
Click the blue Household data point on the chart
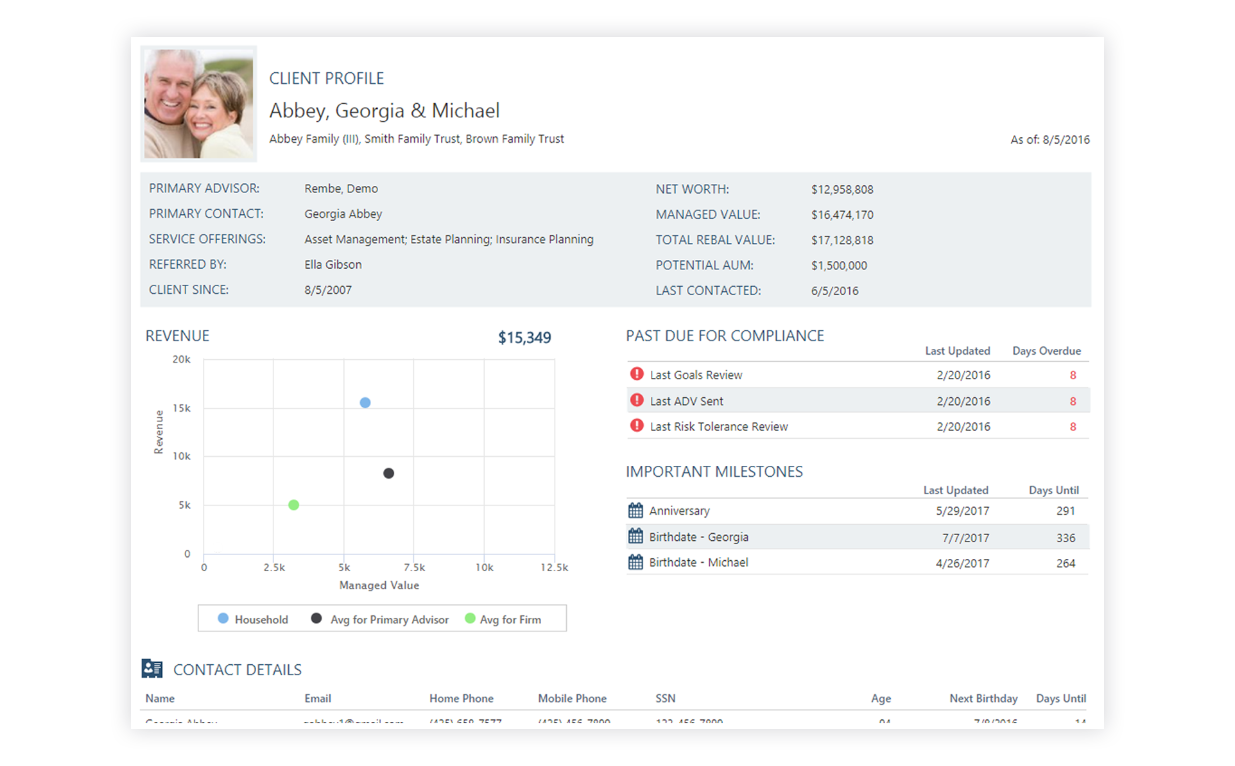[x=365, y=402]
